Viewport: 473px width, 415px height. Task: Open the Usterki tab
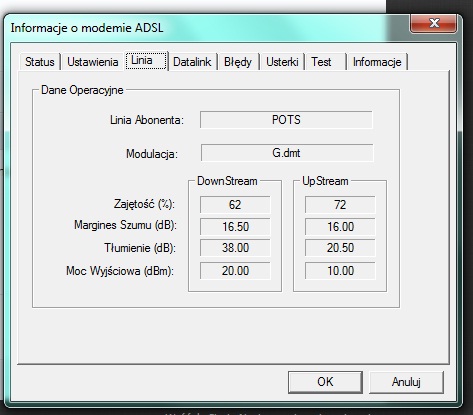(282, 62)
